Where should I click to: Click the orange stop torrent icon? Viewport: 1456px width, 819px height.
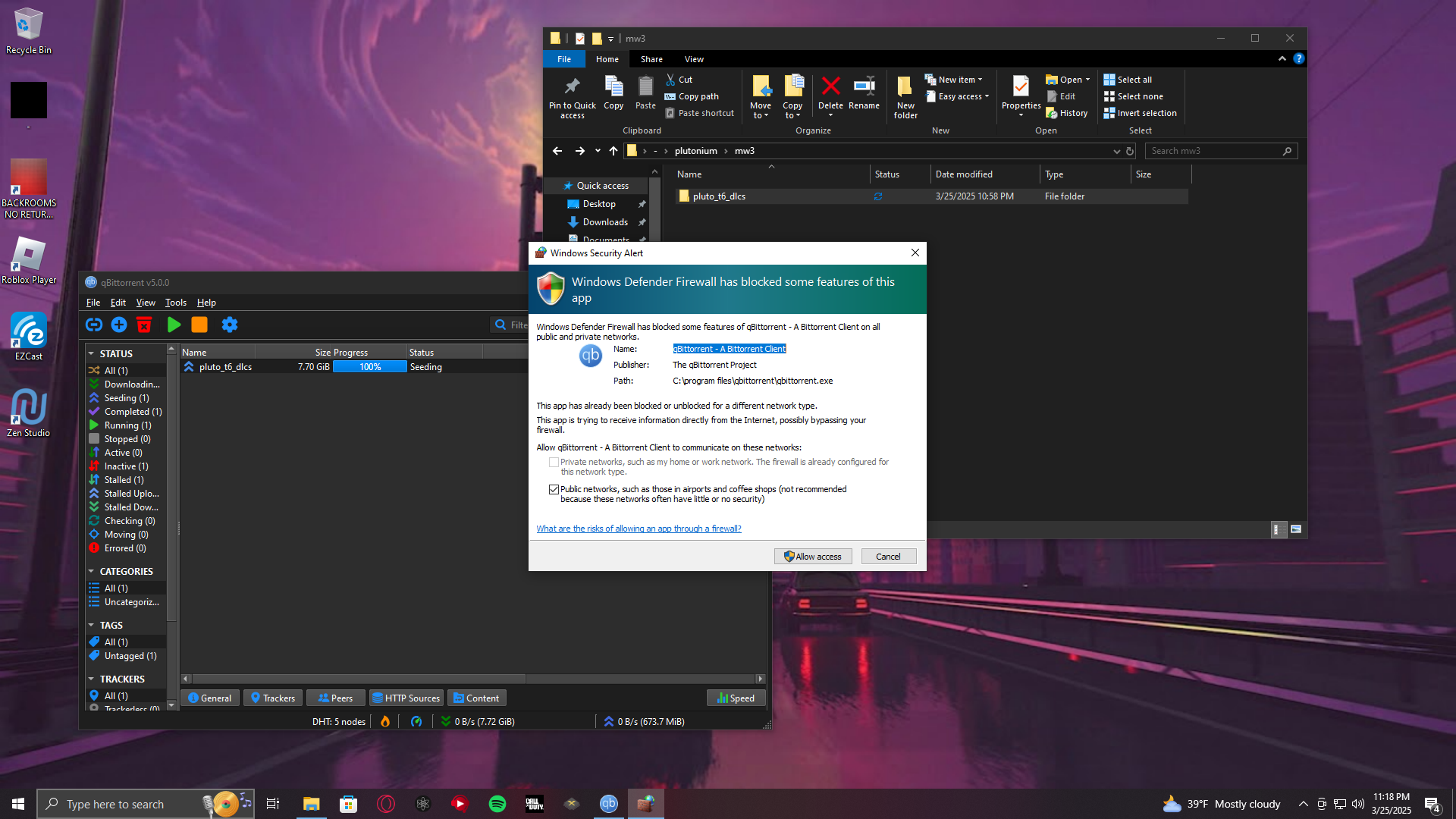point(199,325)
